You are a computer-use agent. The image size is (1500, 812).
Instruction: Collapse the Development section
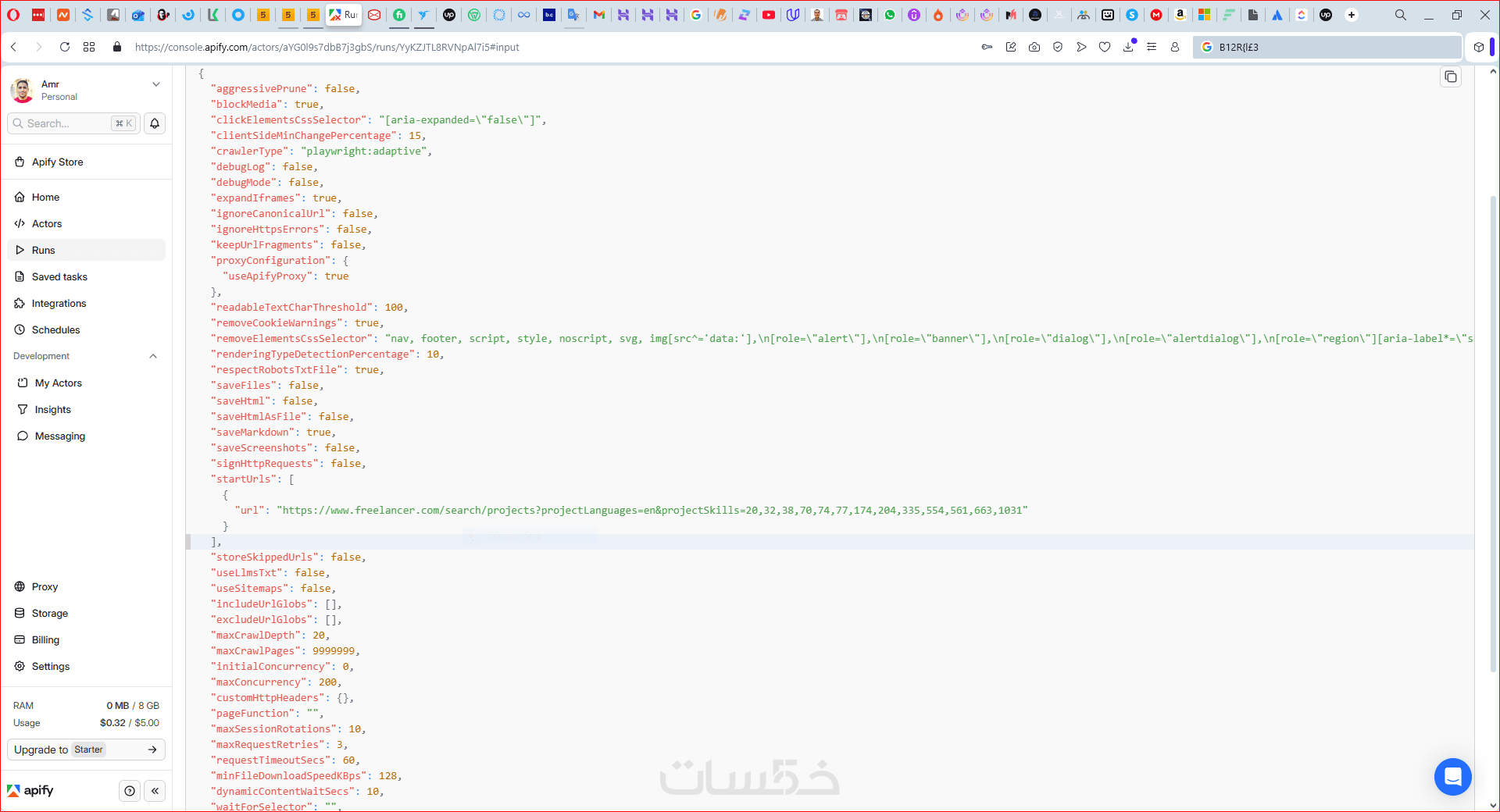[x=153, y=356]
